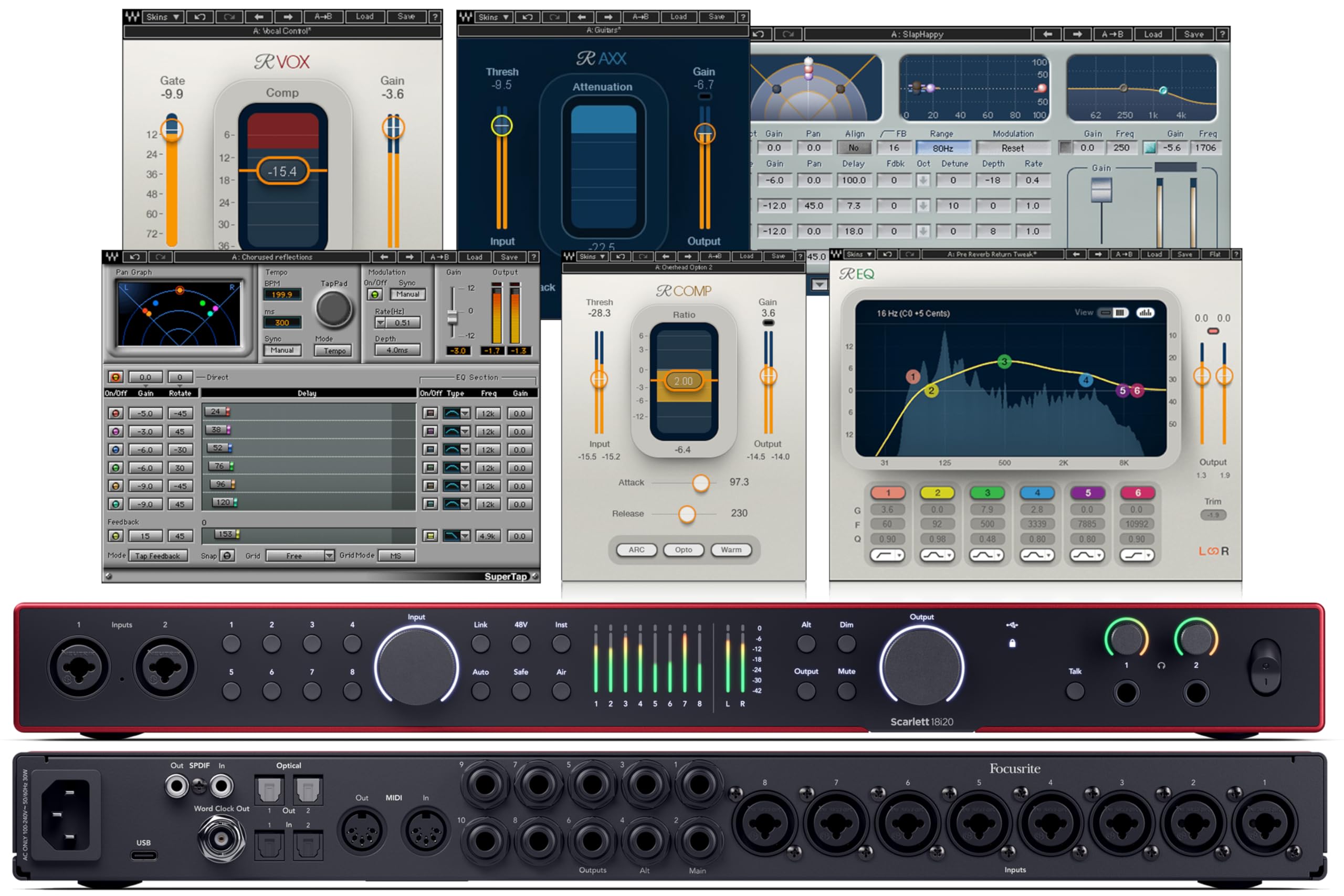Click the preset name A: Guitars in RAxx
The width and height of the screenshot is (1344, 896).
click(602, 31)
